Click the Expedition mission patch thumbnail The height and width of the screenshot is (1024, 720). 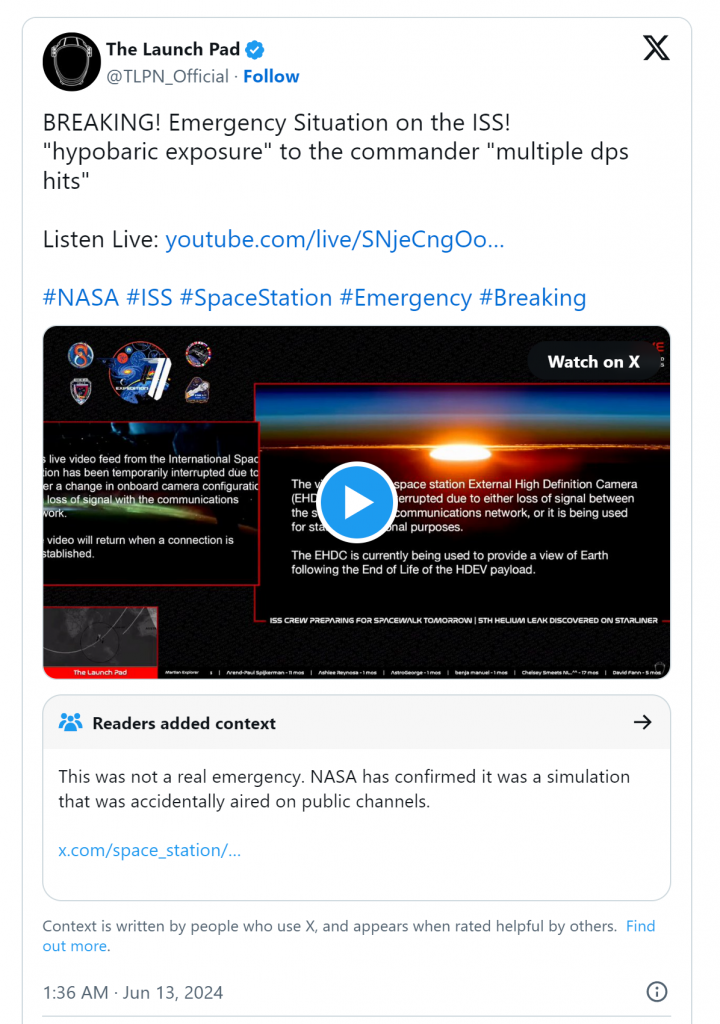[140, 374]
